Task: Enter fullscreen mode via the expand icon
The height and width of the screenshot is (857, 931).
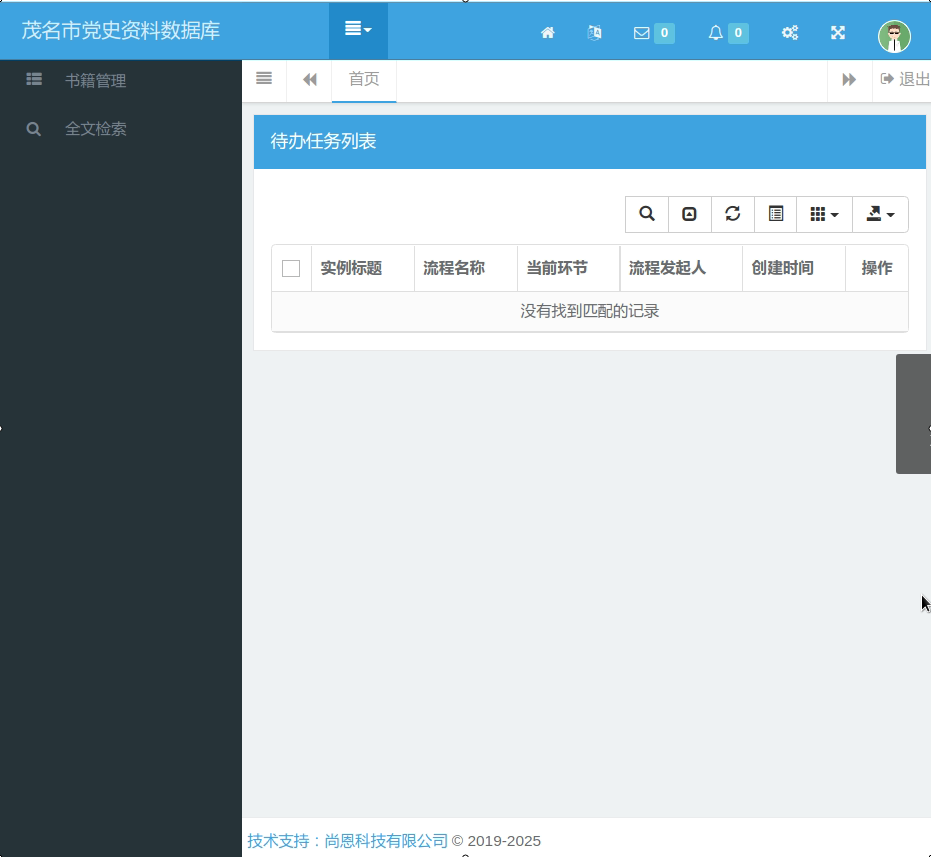Action: tap(837, 32)
